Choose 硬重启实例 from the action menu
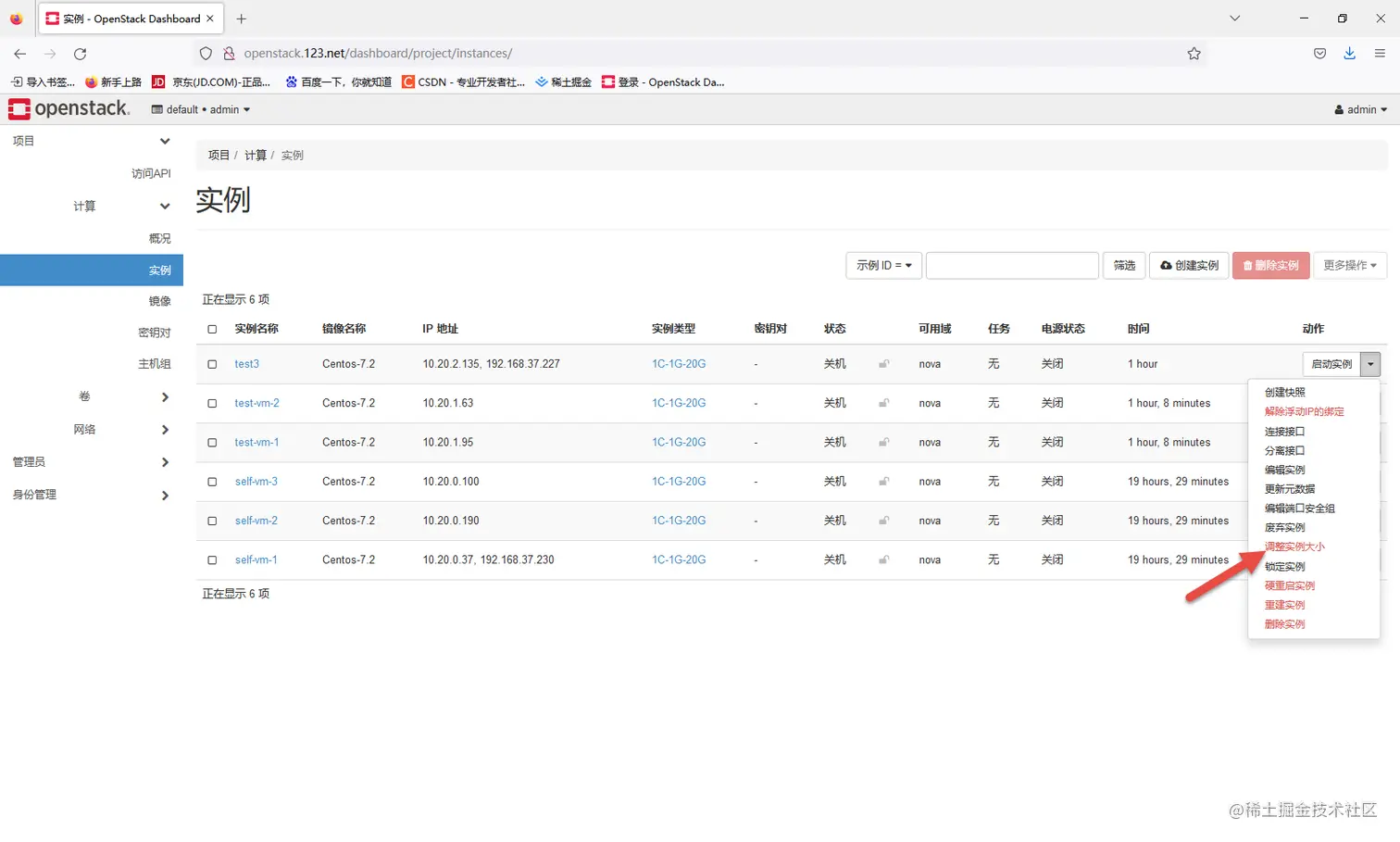This screenshot has height=842, width=1400. click(x=1290, y=585)
